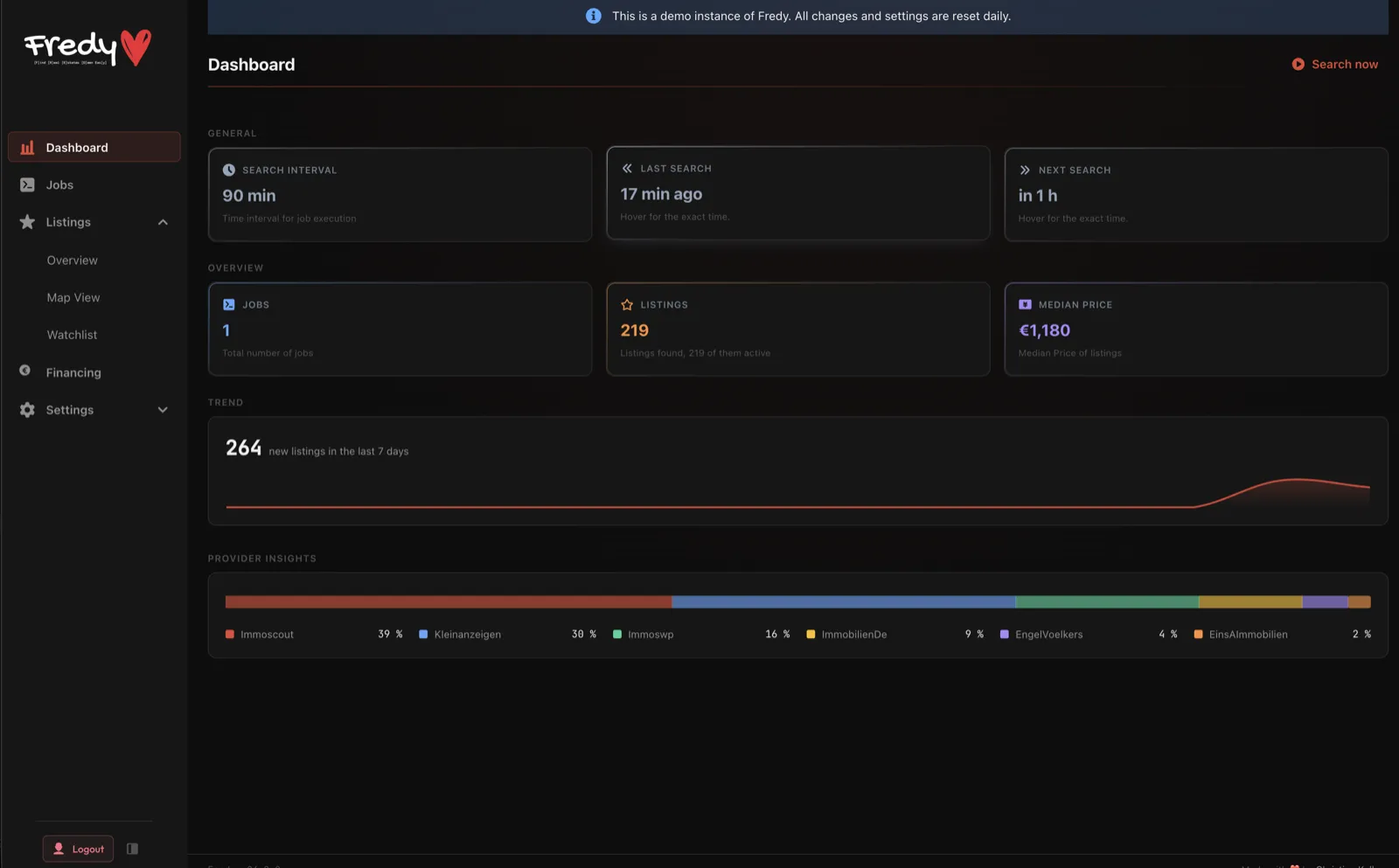The height and width of the screenshot is (868, 1399).
Task: Expand the Settings submenu chevron
Action: tap(163, 410)
